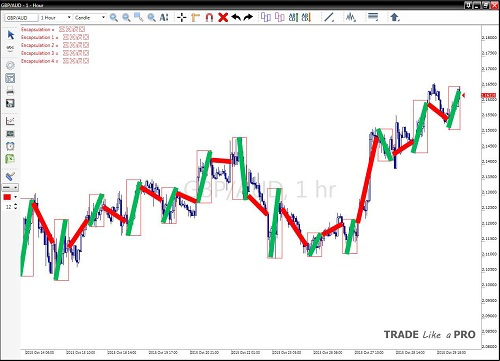Select the abc text tool in the sidebar
Viewport: 500px width, 361px height.
point(10,48)
